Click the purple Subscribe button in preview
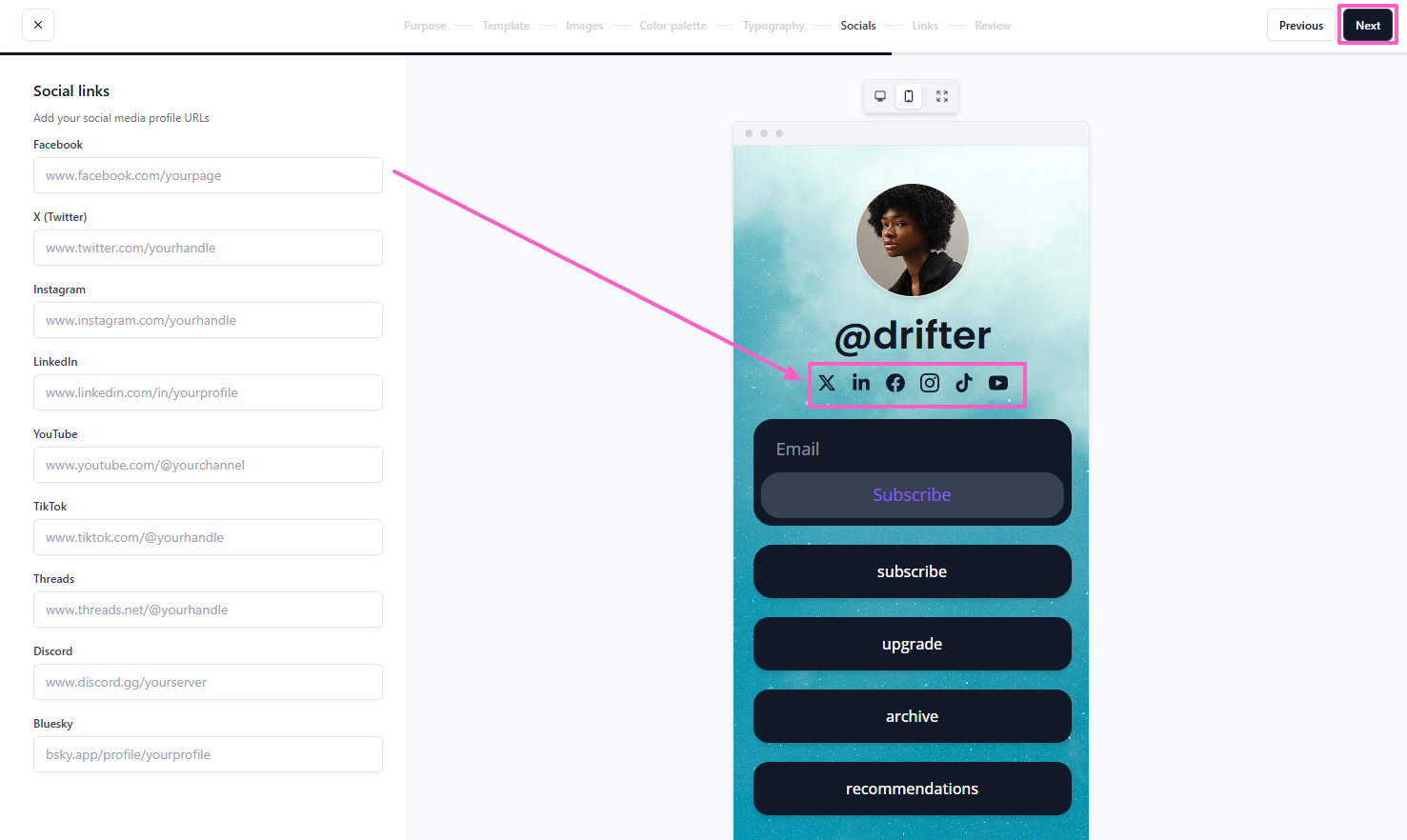The image size is (1407, 840). tap(912, 495)
